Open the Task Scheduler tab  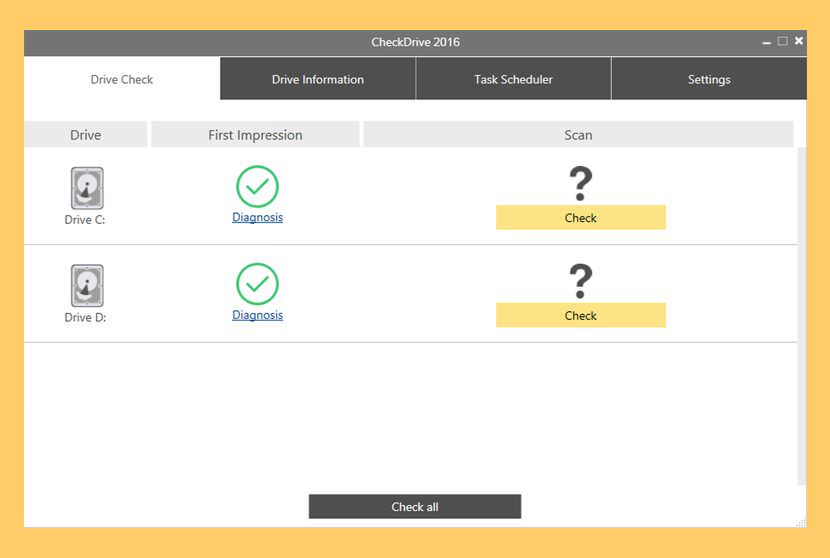(x=513, y=79)
